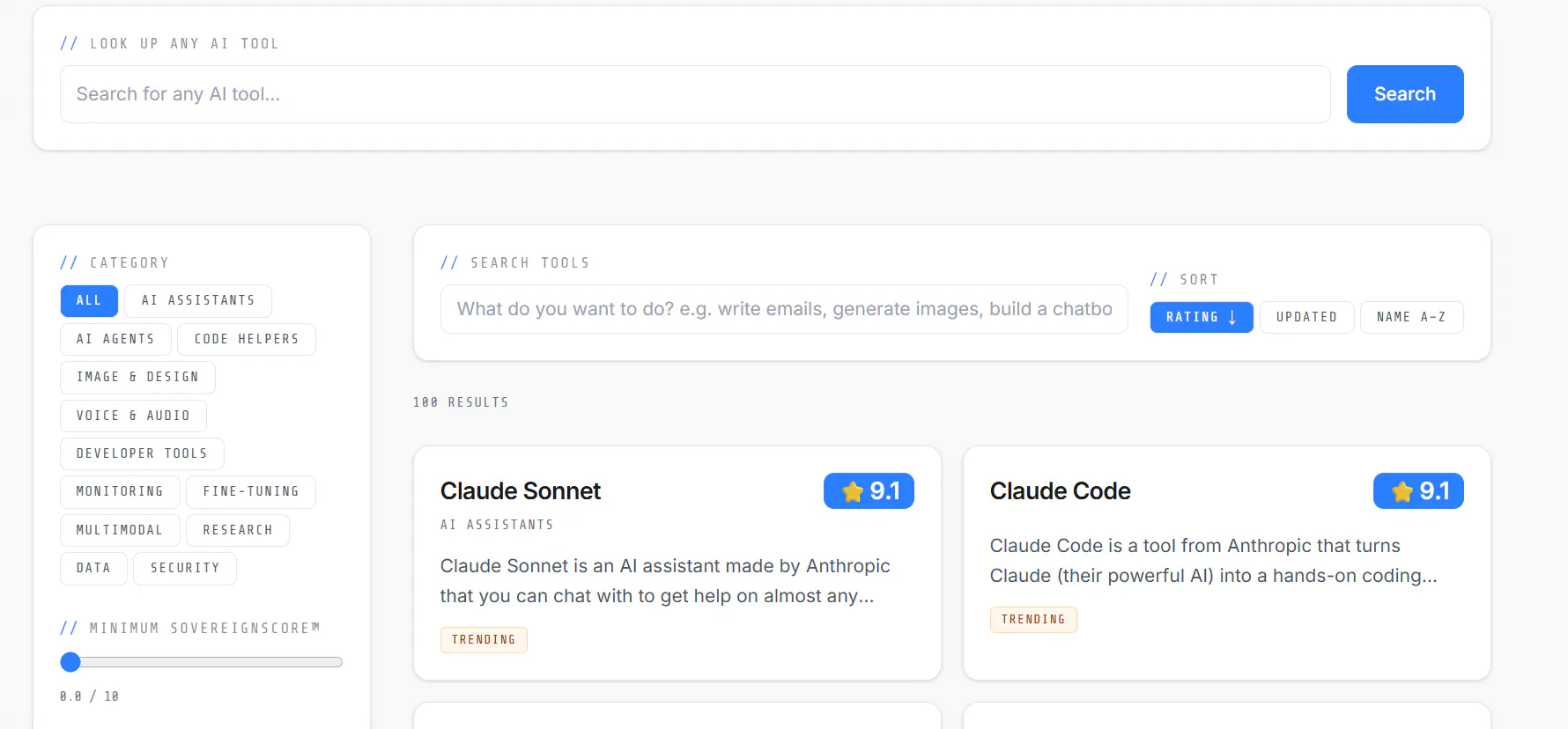This screenshot has height=729, width=1568.
Task: Click the 9.1 score on Claude Sonnet
Action: [x=884, y=491]
